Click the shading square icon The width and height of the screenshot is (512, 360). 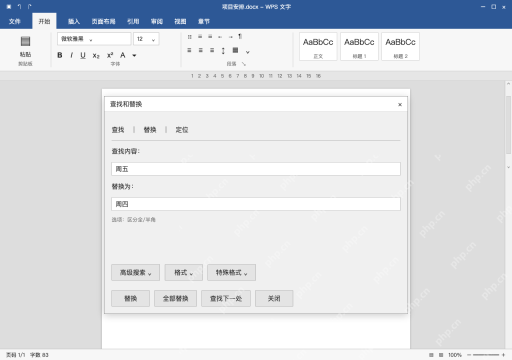coord(235,50)
